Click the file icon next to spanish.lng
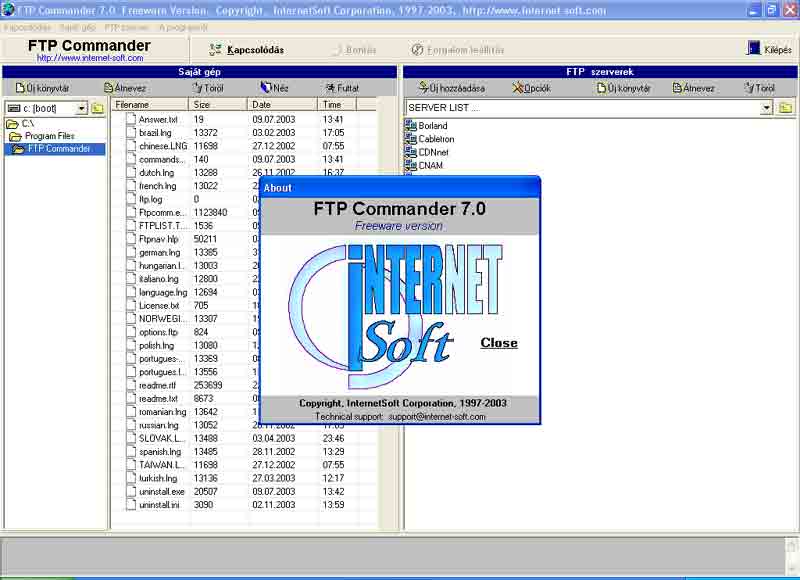This screenshot has width=800, height=580. coord(131,451)
